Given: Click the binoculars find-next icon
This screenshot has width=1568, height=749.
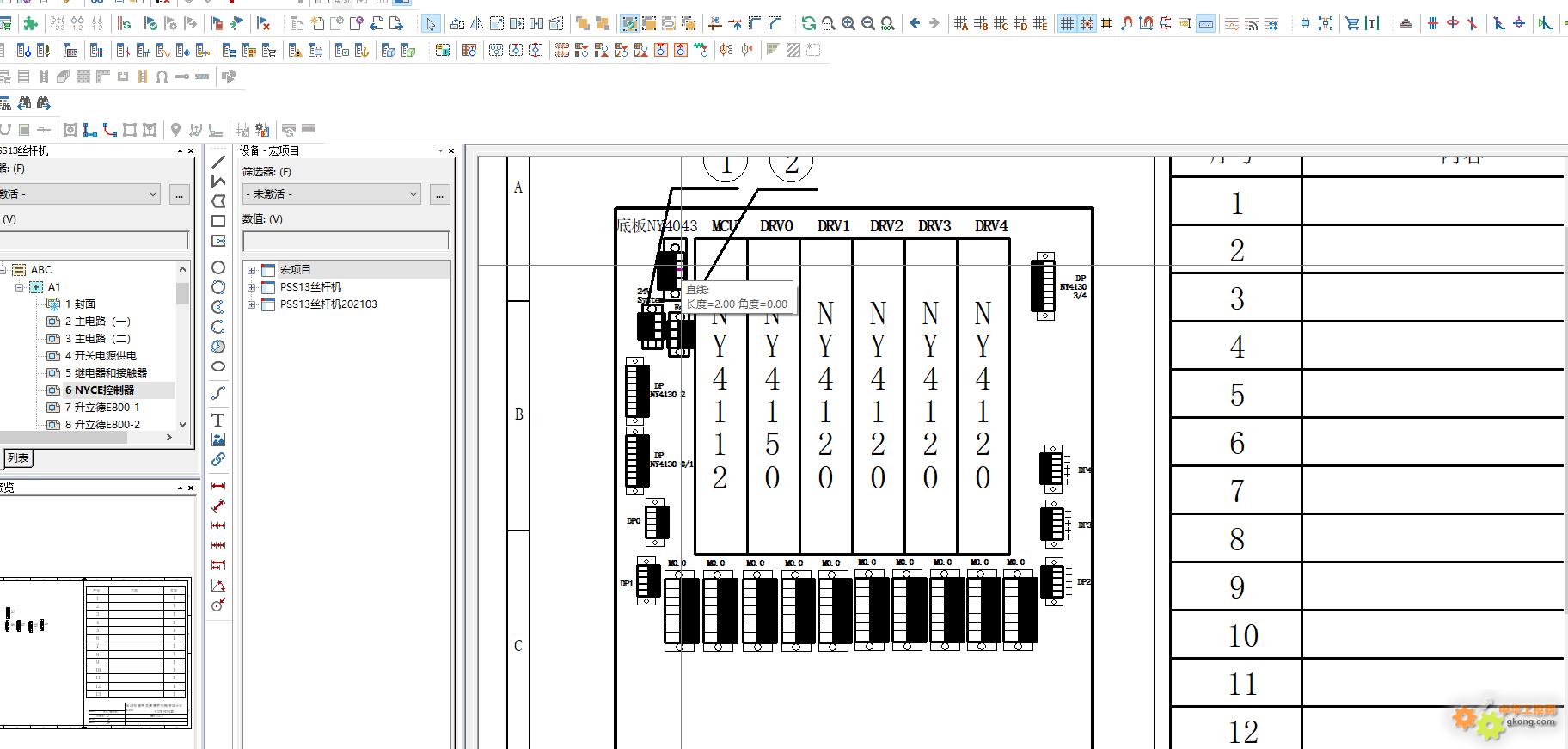Looking at the screenshot, I should [x=42, y=103].
